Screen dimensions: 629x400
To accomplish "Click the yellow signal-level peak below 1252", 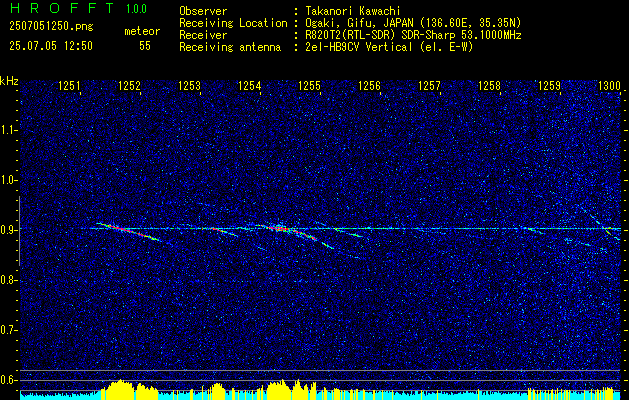I will pos(119,389).
